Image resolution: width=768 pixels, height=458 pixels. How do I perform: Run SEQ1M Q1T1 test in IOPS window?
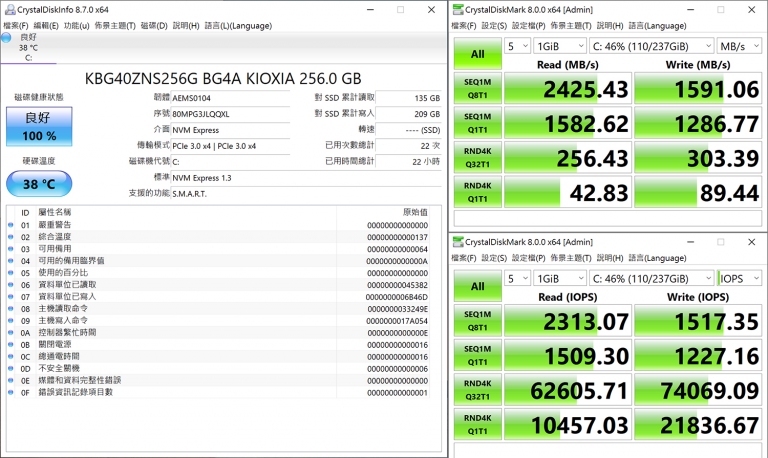478,355
